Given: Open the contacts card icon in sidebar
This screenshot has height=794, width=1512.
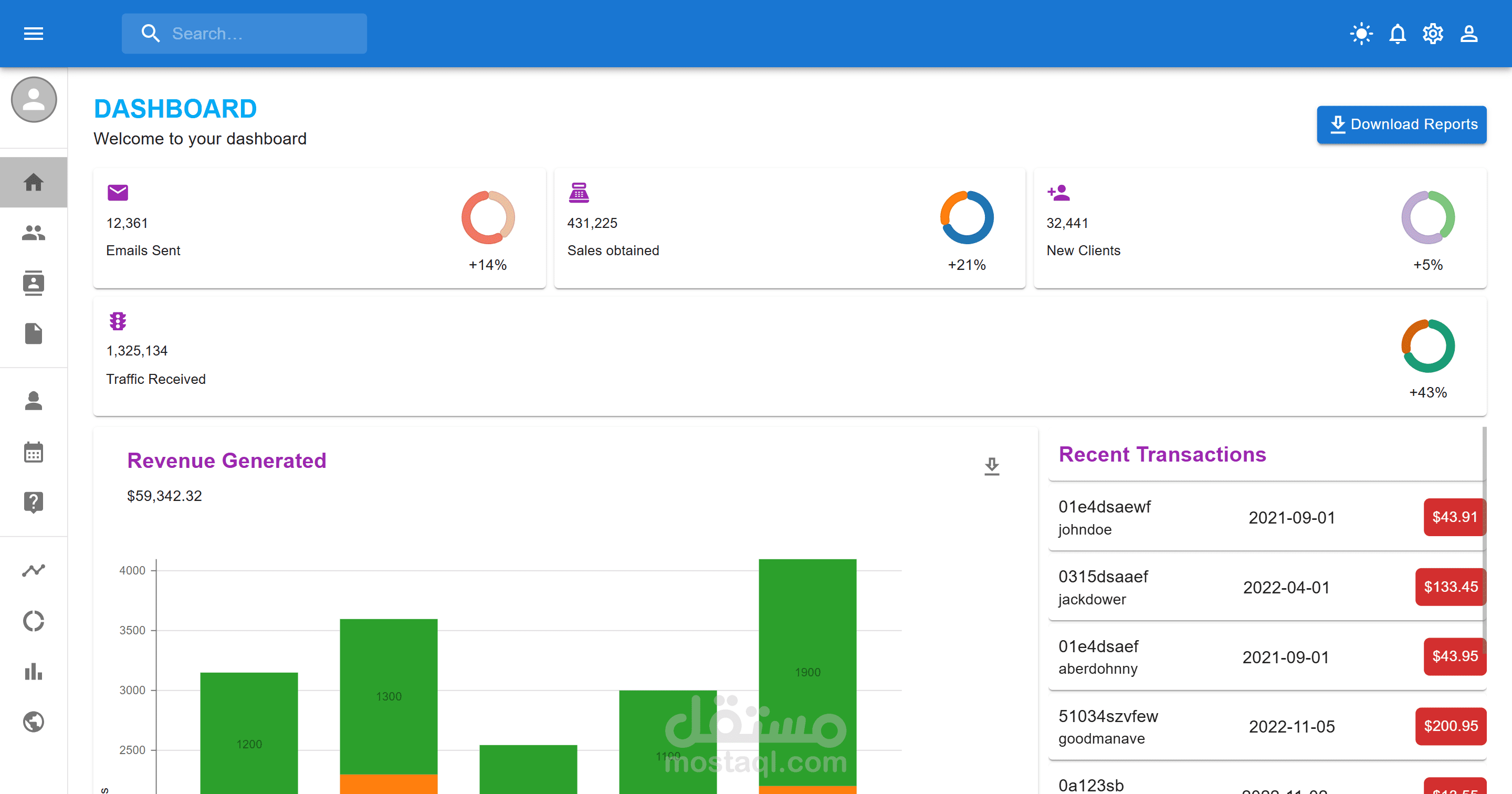Looking at the screenshot, I should (34, 283).
